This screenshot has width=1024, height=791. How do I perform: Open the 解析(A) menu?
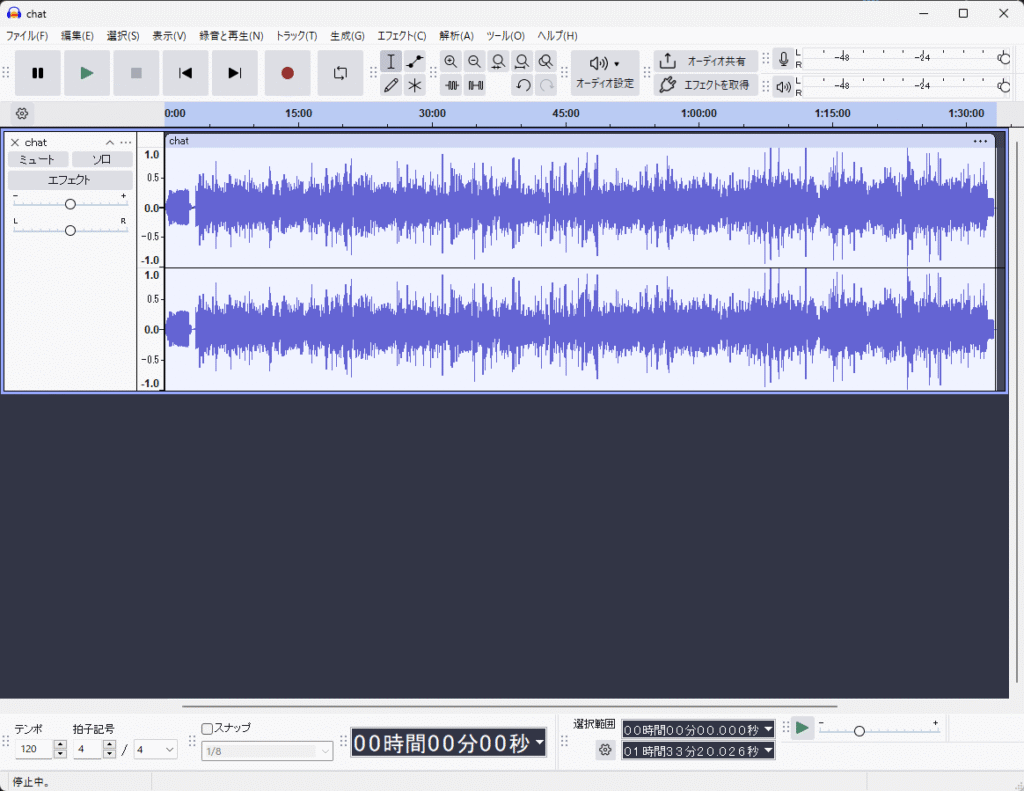pyautogui.click(x=456, y=36)
